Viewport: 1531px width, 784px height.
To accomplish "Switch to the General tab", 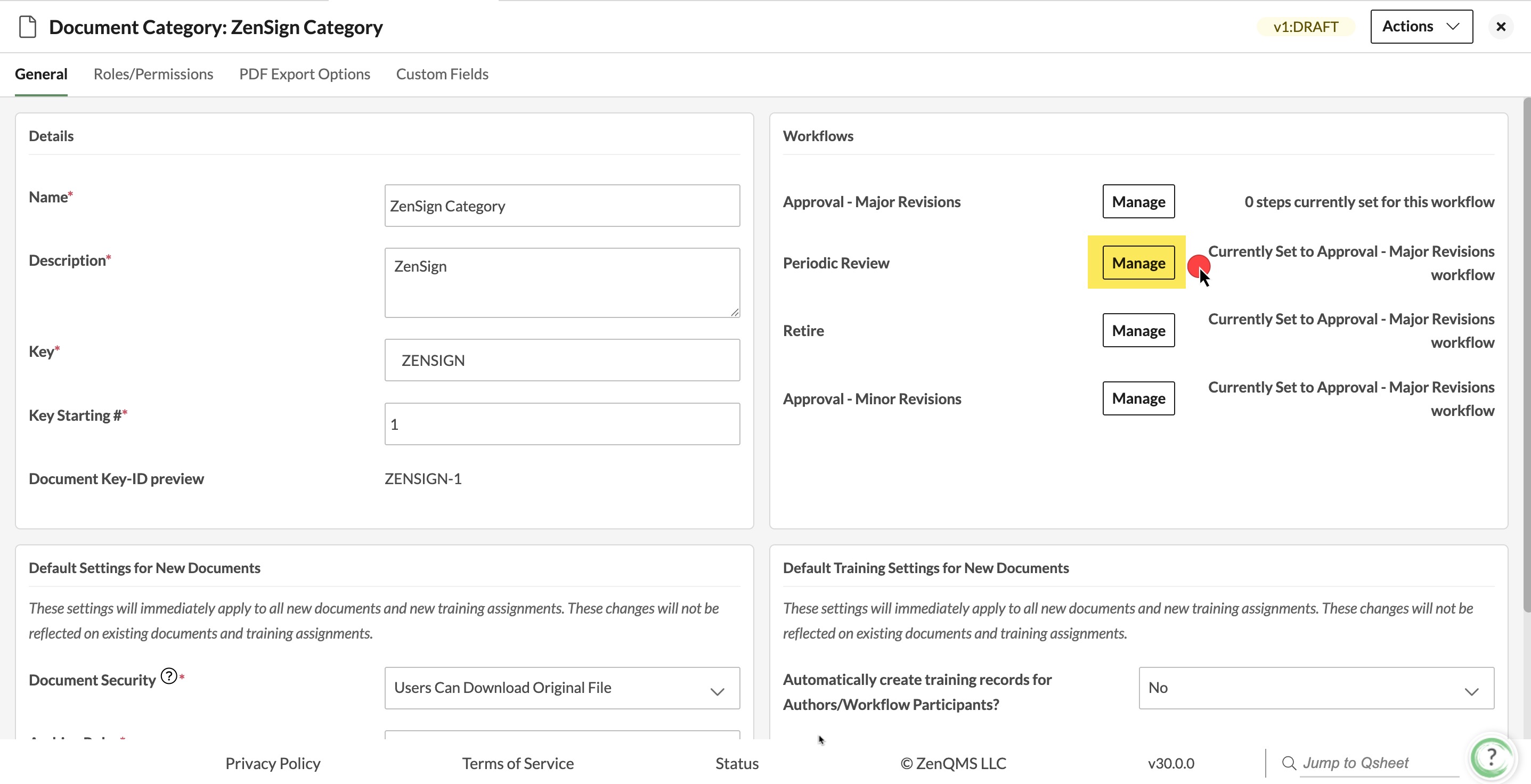I will [41, 73].
